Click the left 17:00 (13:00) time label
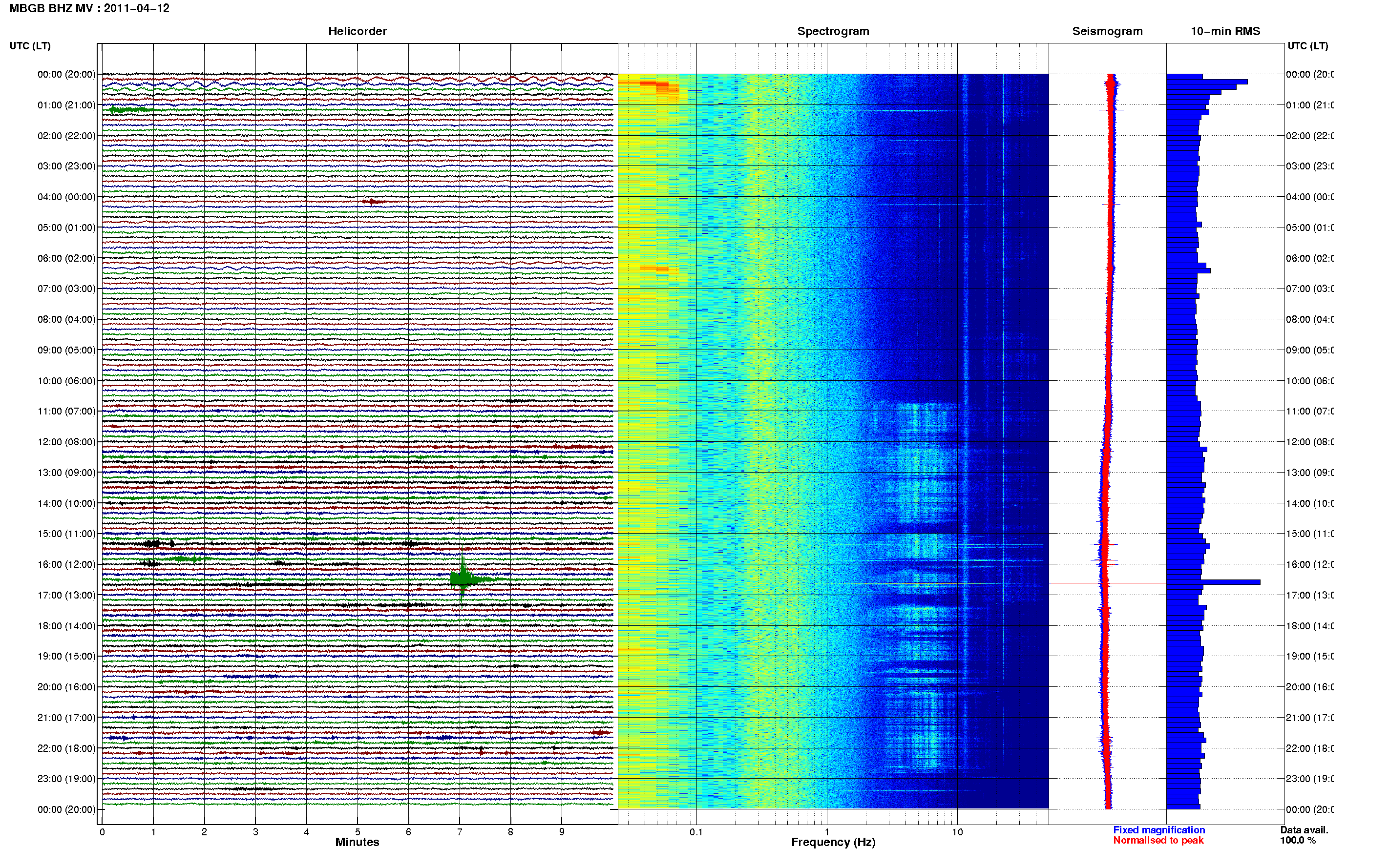1389x868 pixels. coord(66,595)
